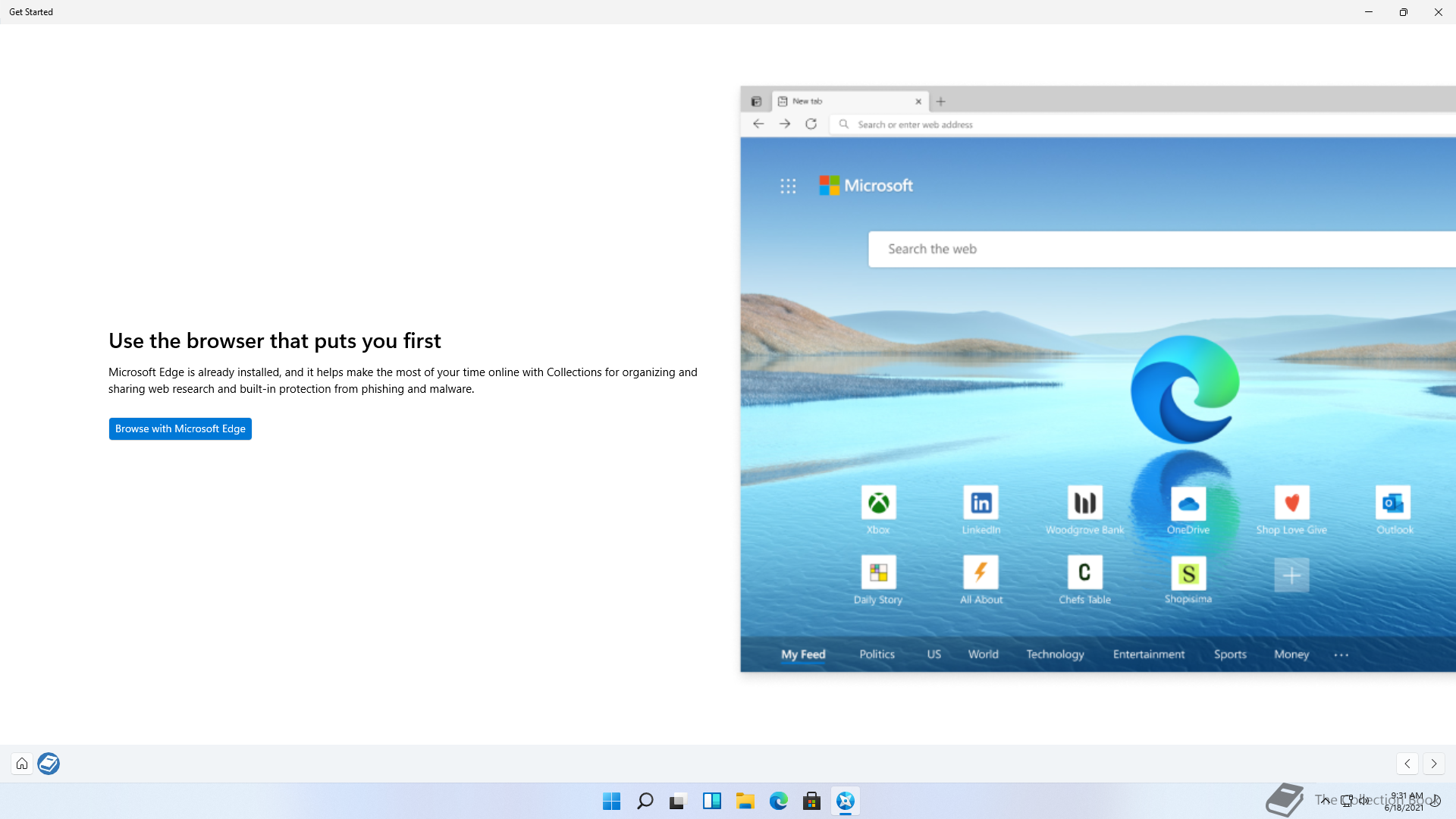Minimize the Get Started window

tap(1368, 12)
